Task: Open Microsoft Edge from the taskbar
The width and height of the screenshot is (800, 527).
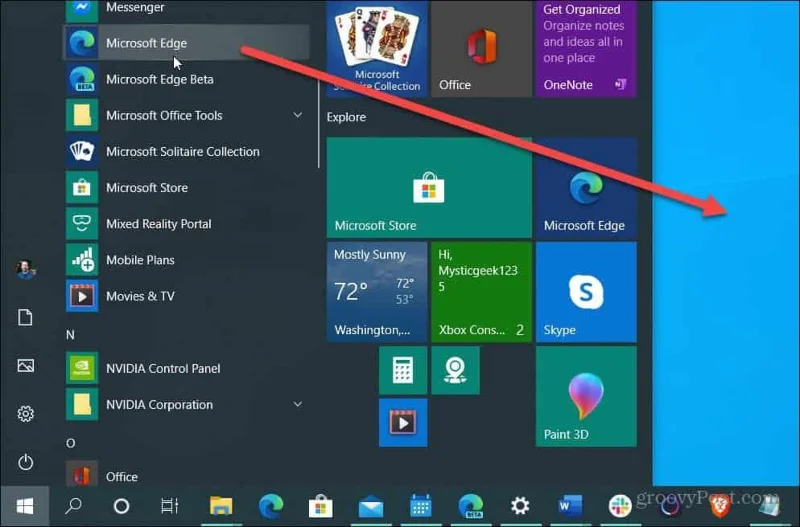Action: (271, 506)
